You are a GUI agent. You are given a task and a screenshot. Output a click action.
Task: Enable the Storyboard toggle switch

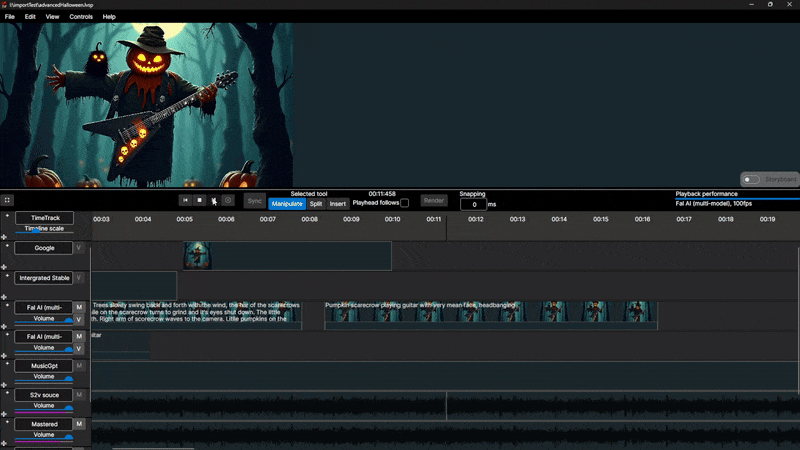click(x=751, y=179)
